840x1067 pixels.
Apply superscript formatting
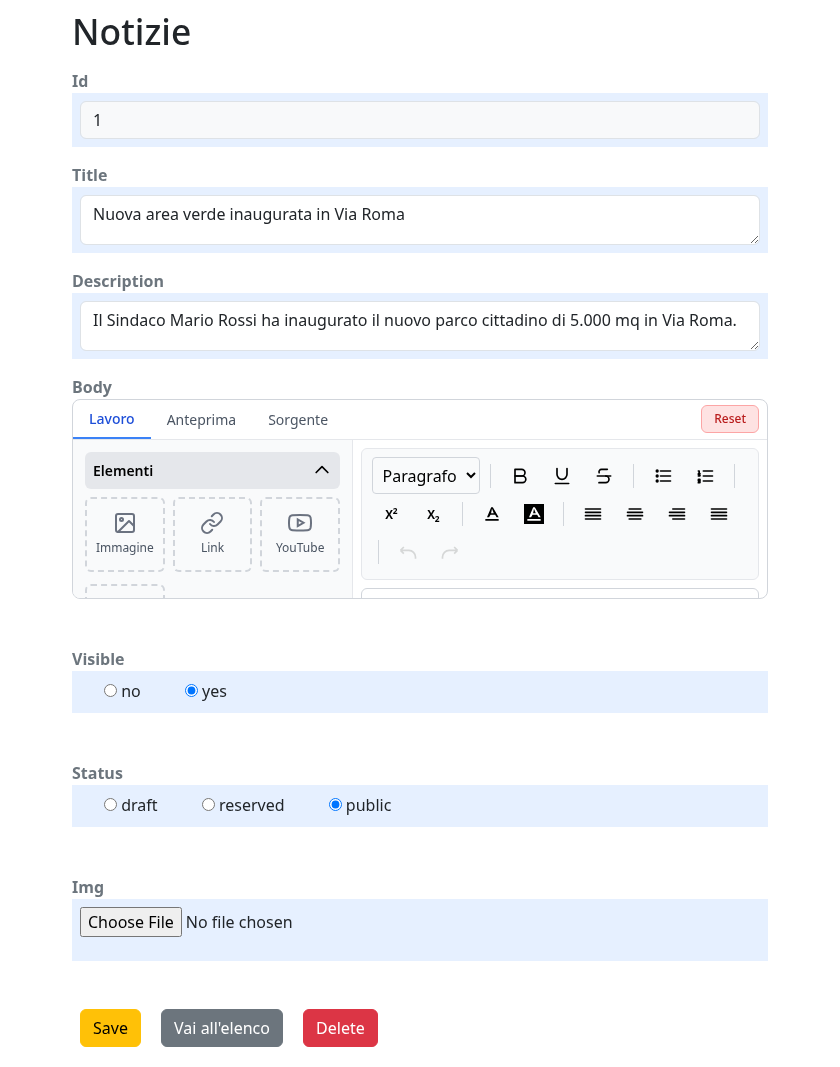coord(391,514)
